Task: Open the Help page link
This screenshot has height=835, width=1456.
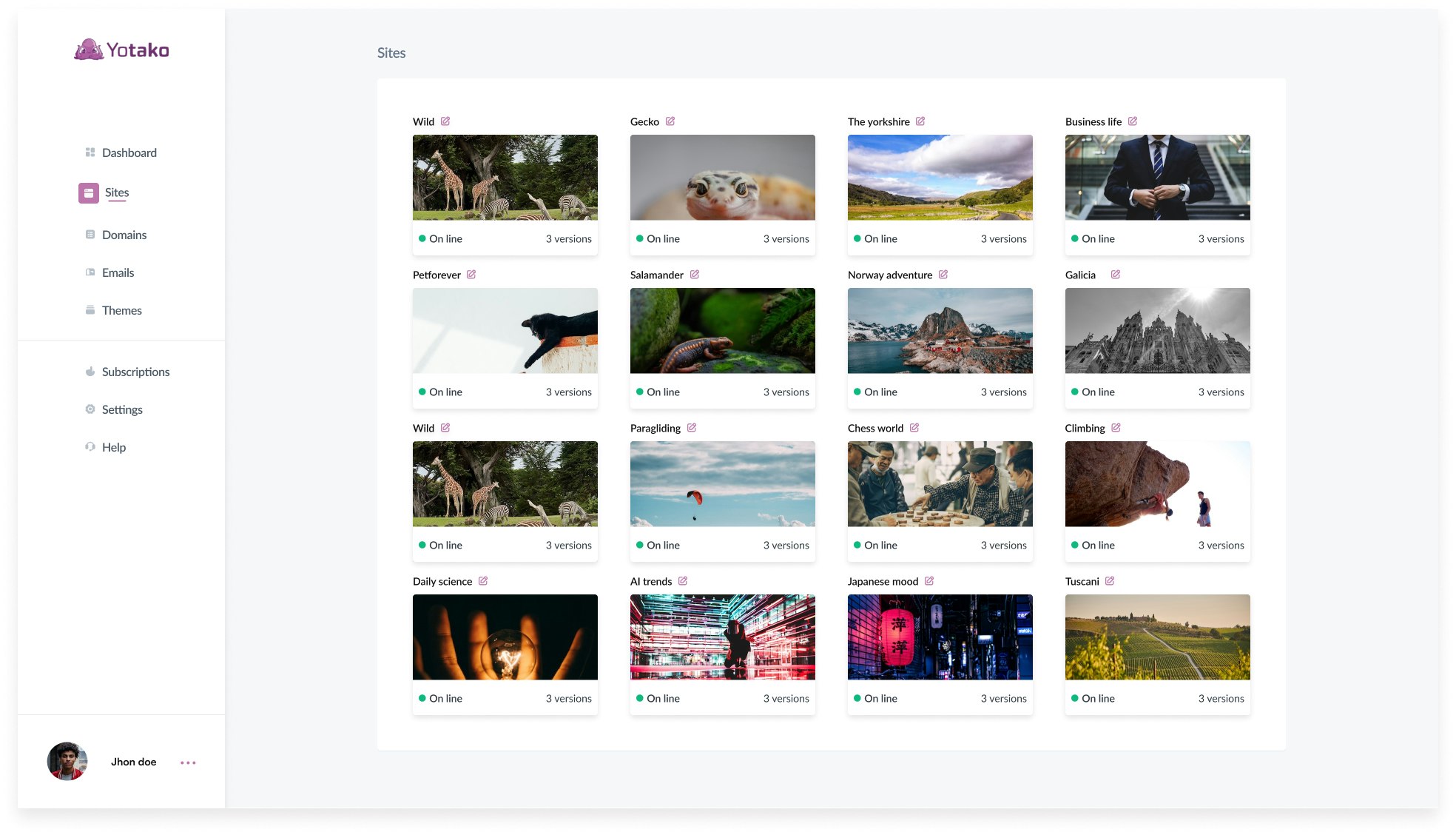Action: click(114, 447)
